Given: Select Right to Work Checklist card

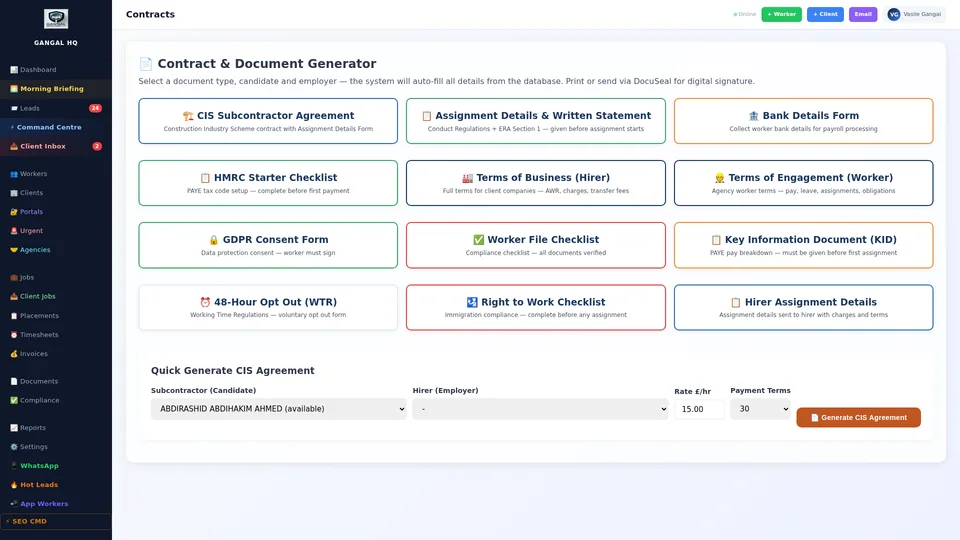Looking at the screenshot, I should [536, 307].
